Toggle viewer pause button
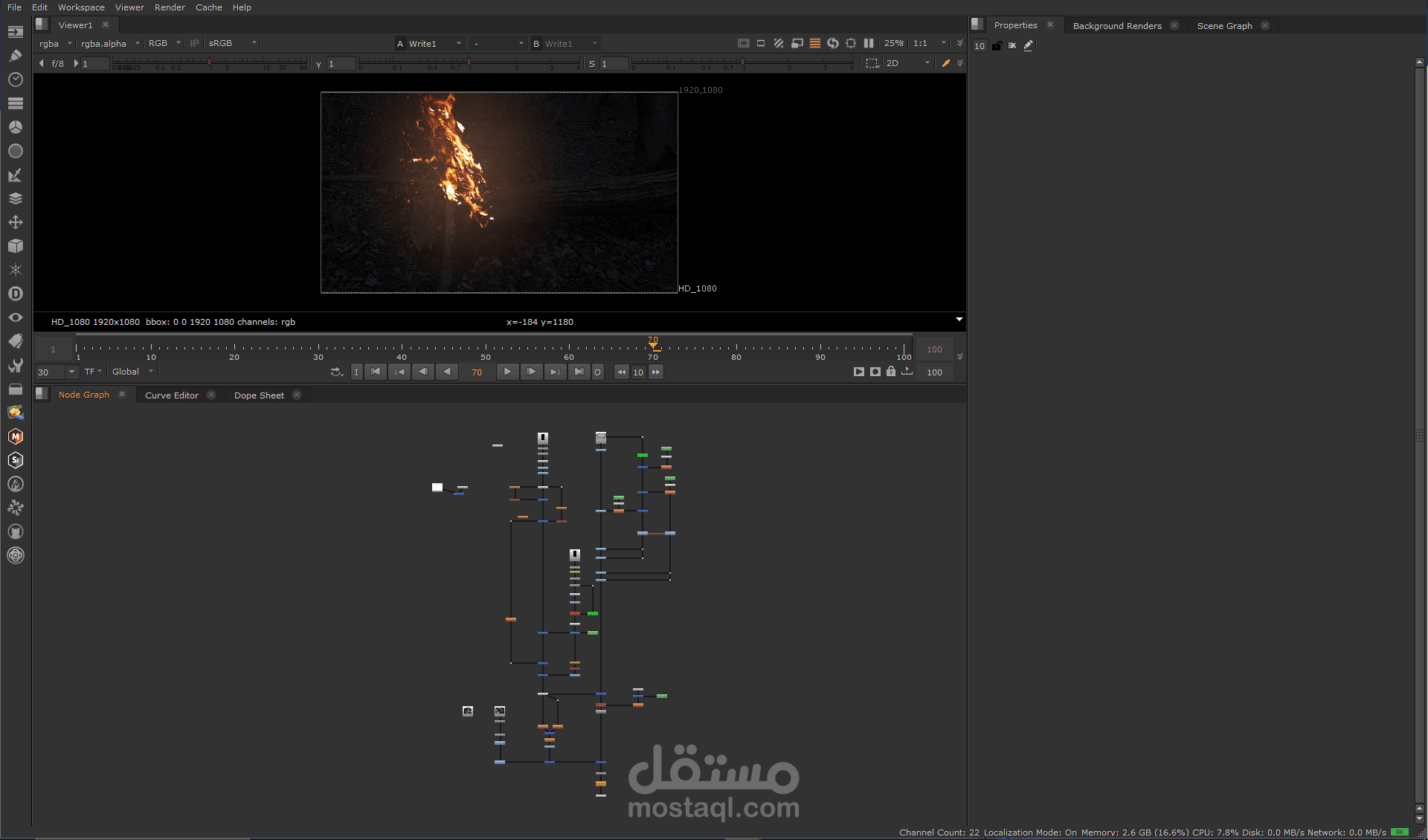 point(868,43)
